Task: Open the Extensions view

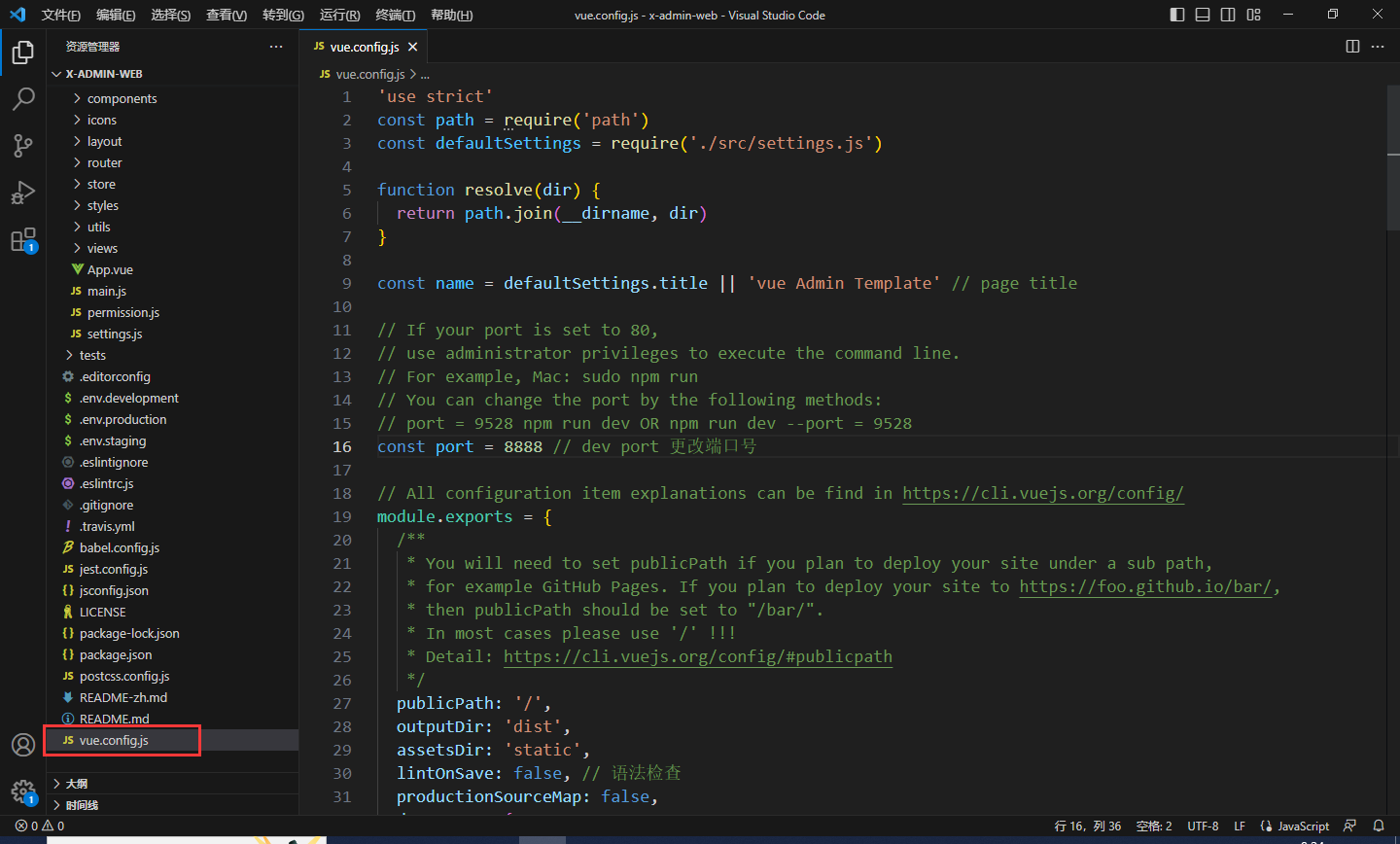Action: pos(23,239)
